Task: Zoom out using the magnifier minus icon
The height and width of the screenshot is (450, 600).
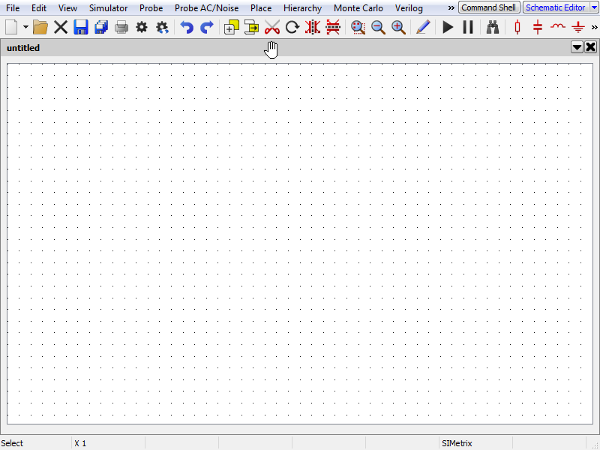Action: click(x=379, y=27)
